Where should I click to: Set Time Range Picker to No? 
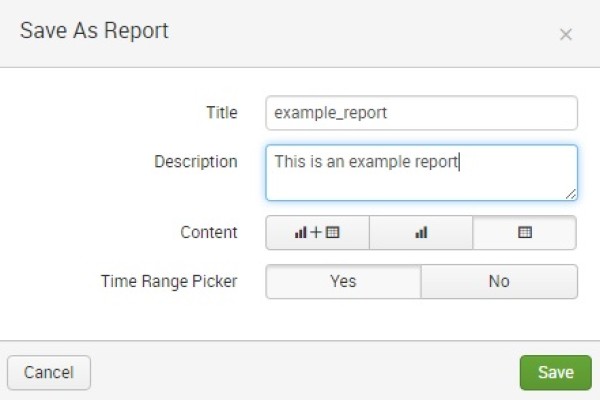coord(499,282)
